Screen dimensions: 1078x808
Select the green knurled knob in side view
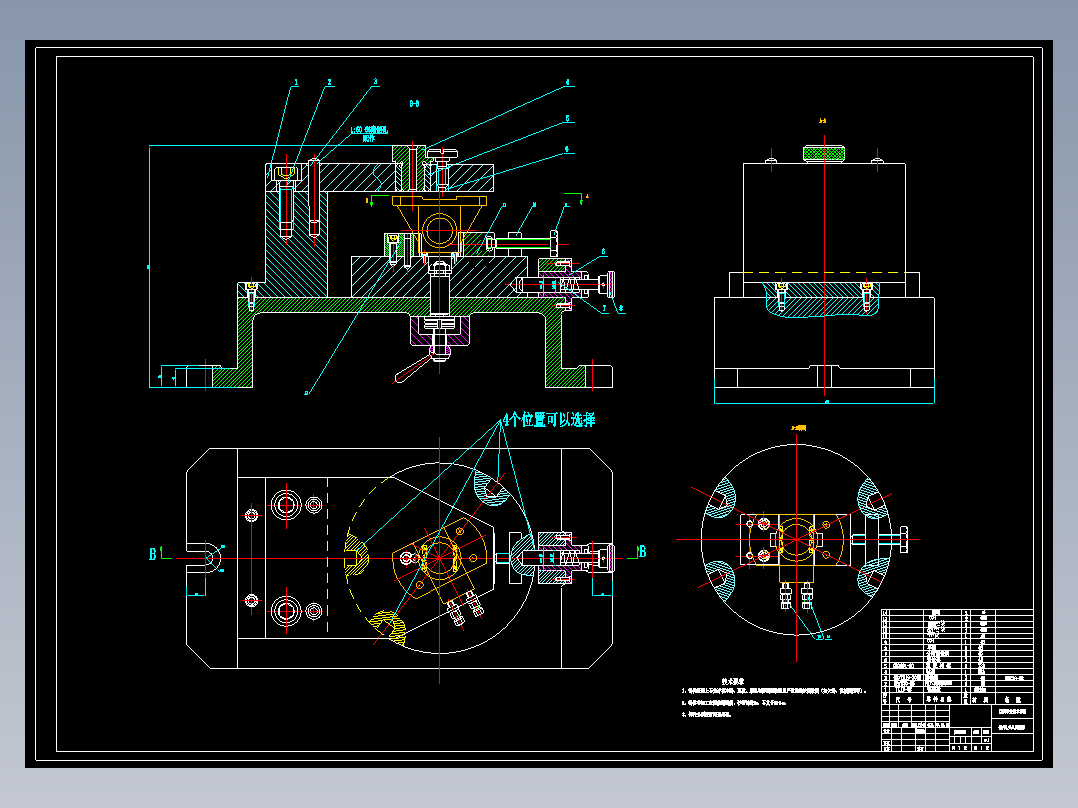824,153
